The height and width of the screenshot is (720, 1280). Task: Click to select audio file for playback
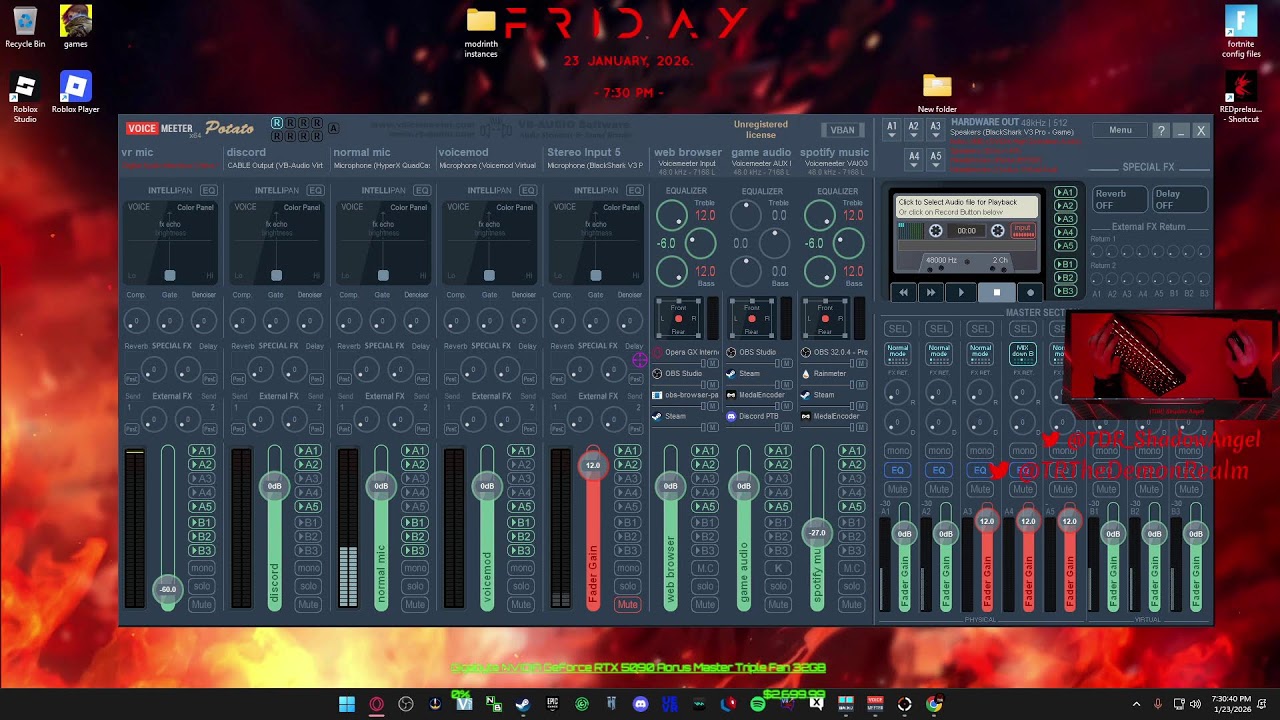966,207
